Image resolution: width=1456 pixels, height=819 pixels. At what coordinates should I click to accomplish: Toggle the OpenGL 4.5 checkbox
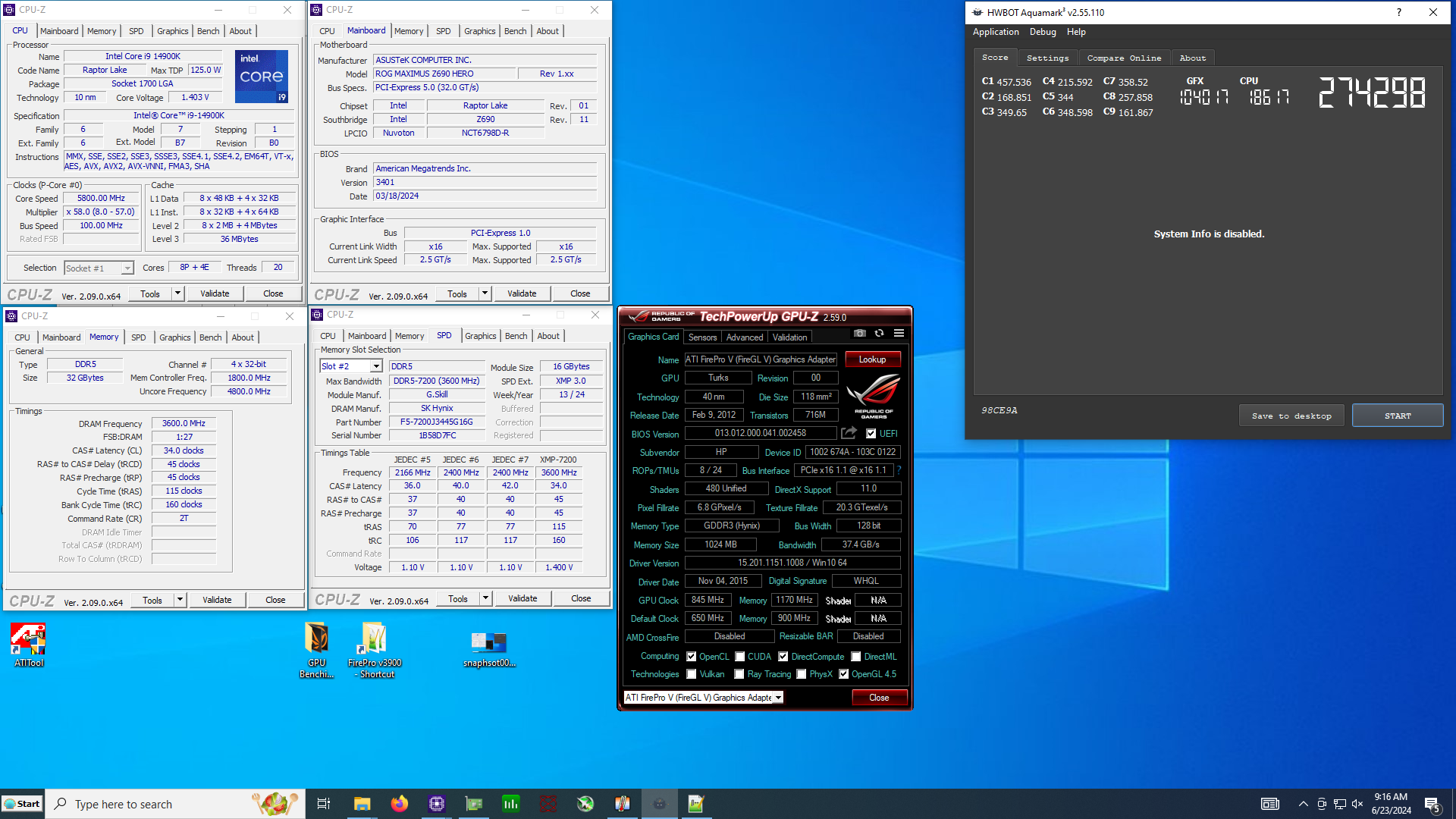[x=843, y=674]
